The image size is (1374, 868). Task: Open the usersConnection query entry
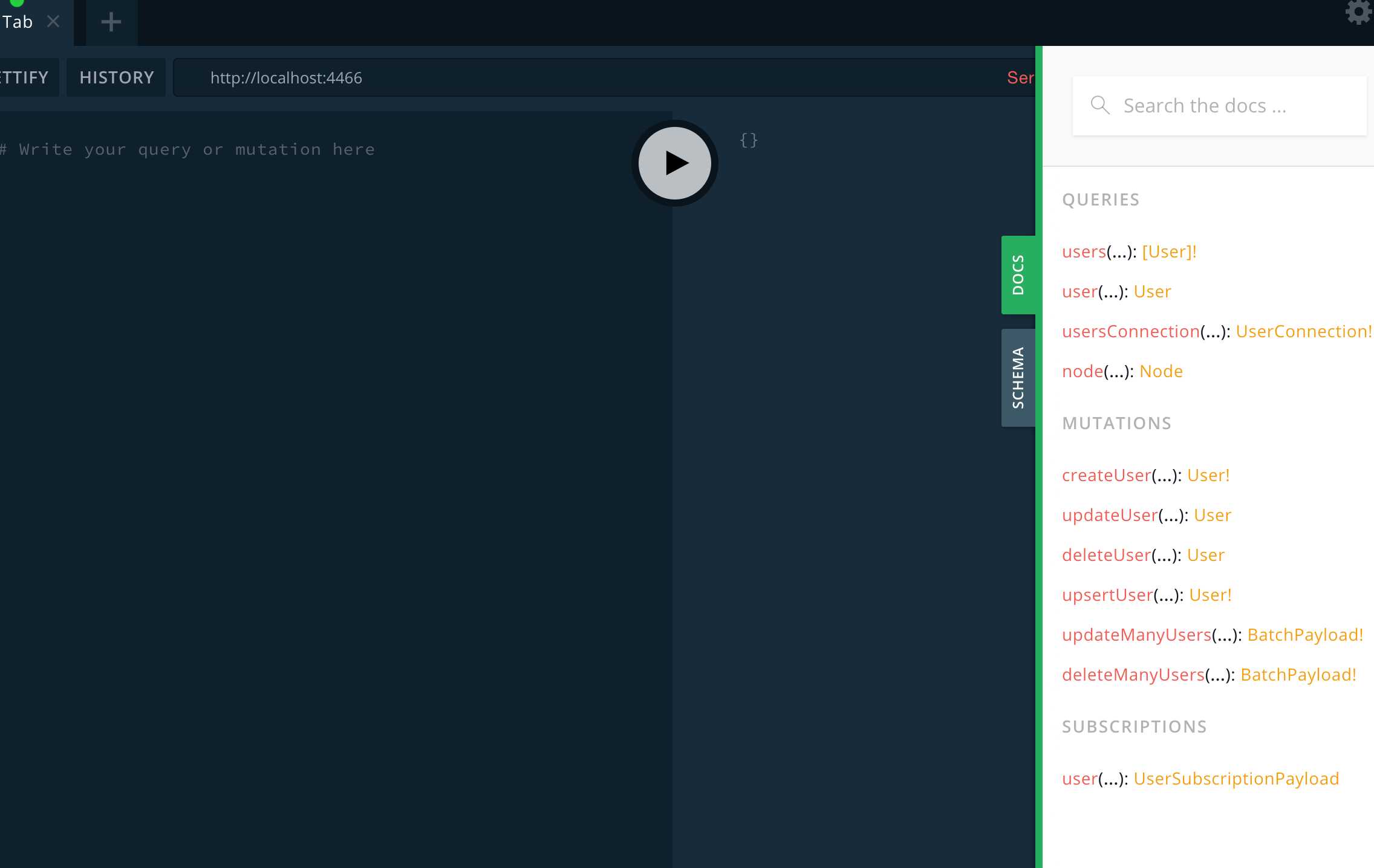coord(1130,331)
